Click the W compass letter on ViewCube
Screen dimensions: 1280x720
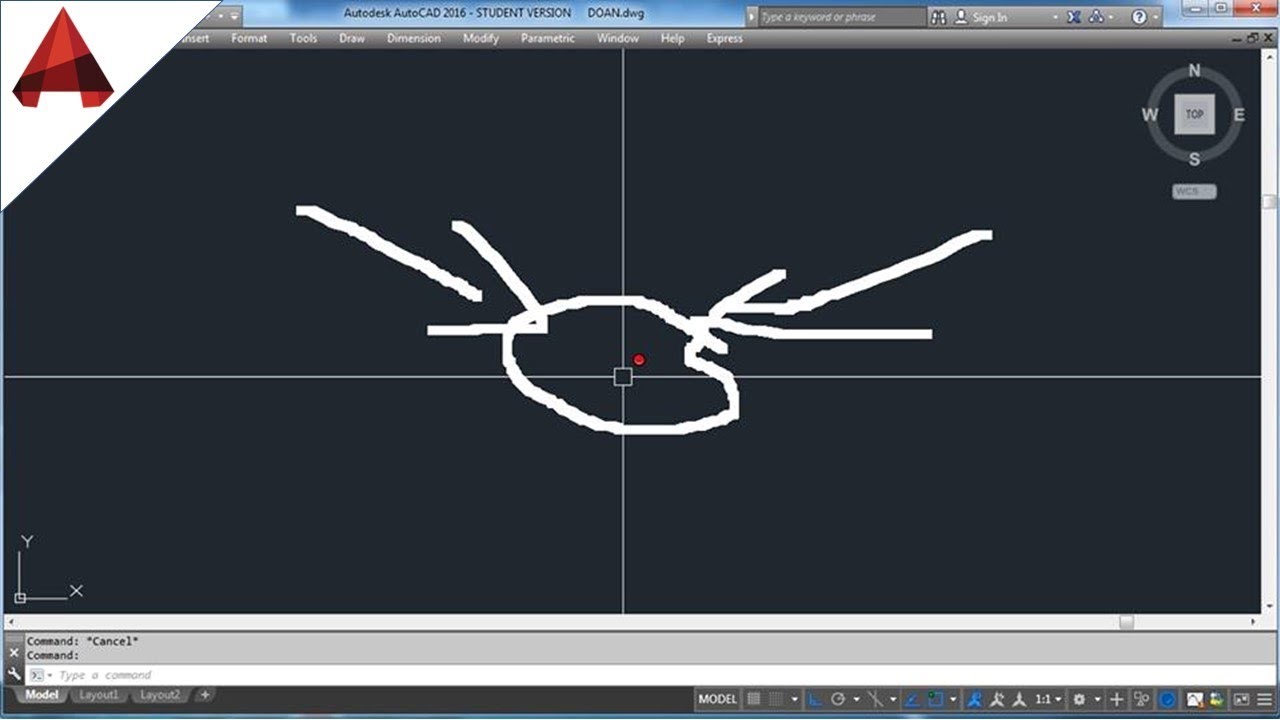(x=1150, y=114)
